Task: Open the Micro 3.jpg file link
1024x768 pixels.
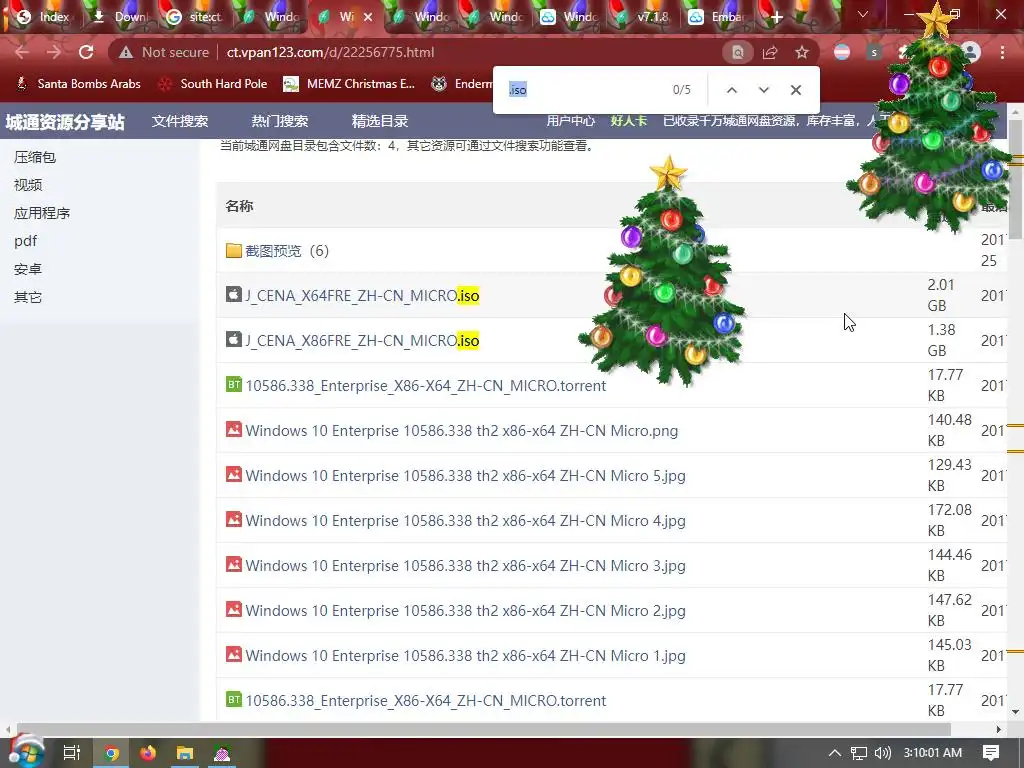Action: [x=466, y=566]
